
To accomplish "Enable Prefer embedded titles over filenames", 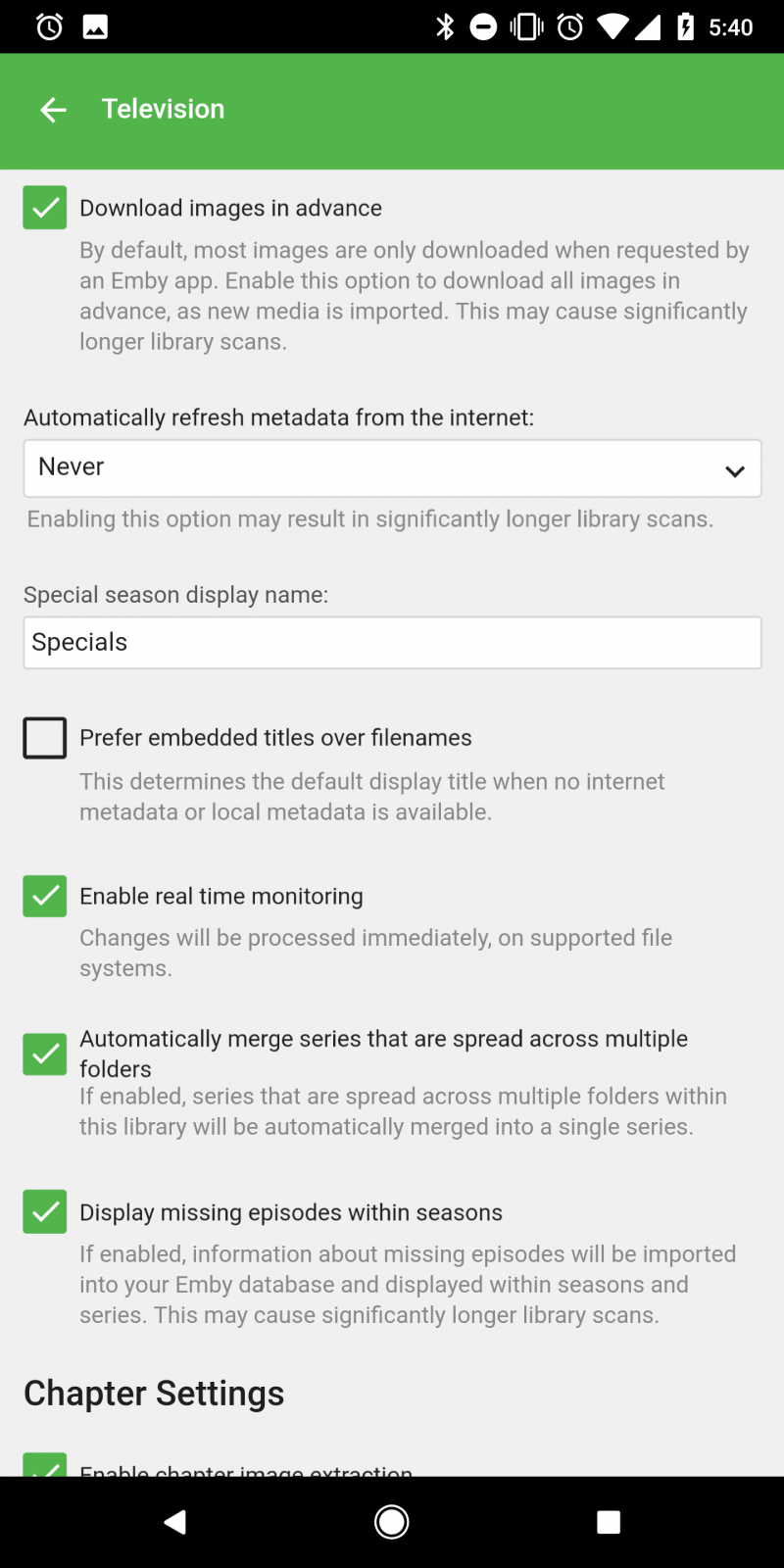I will [x=45, y=738].
